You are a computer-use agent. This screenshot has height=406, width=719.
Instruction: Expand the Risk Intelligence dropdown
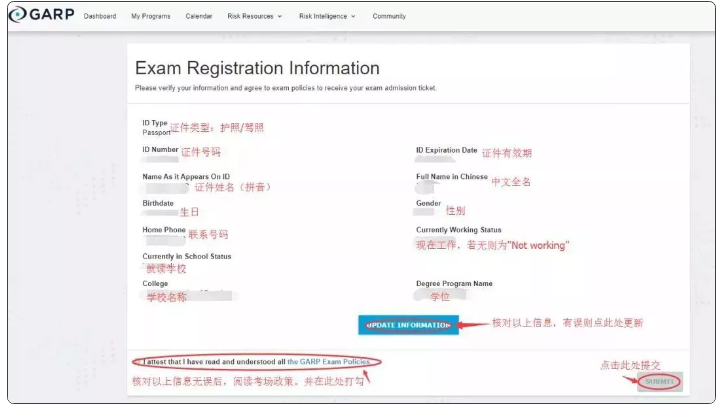coord(327,16)
